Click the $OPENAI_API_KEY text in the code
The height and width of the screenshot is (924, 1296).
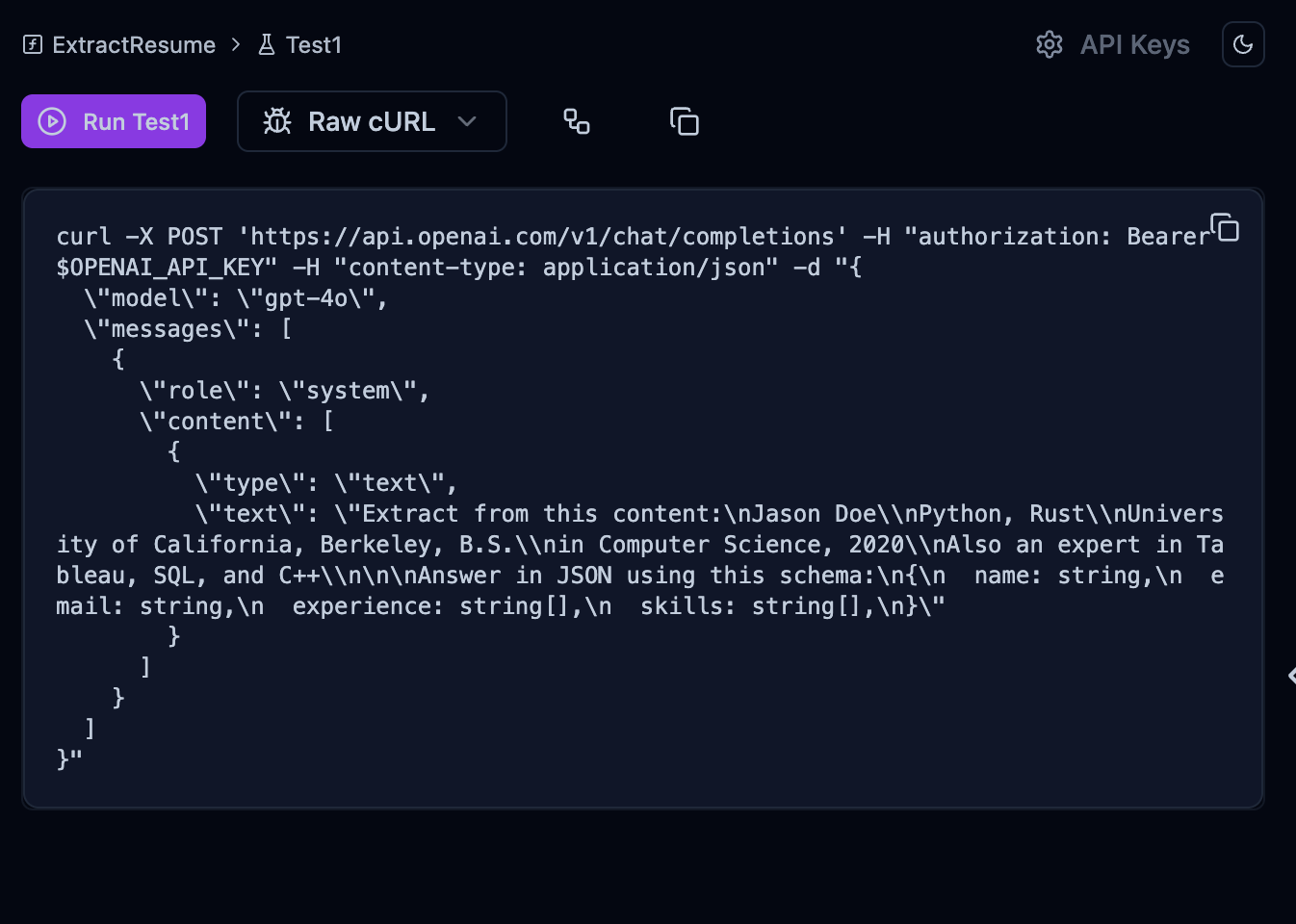(167, 268)
